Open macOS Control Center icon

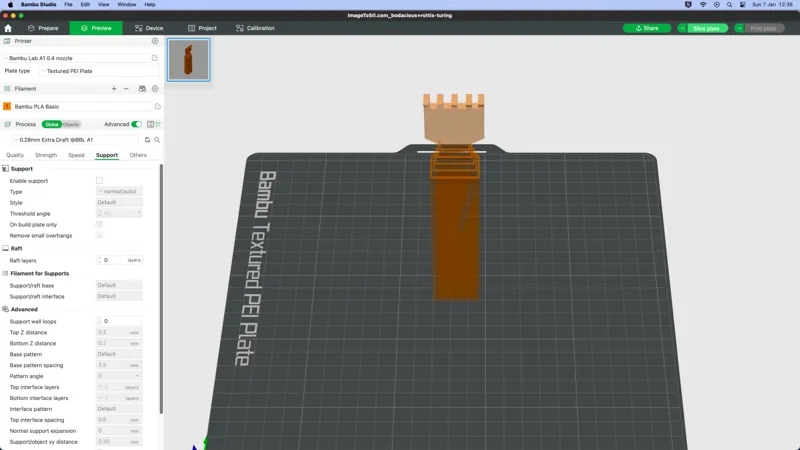[742, 5]
